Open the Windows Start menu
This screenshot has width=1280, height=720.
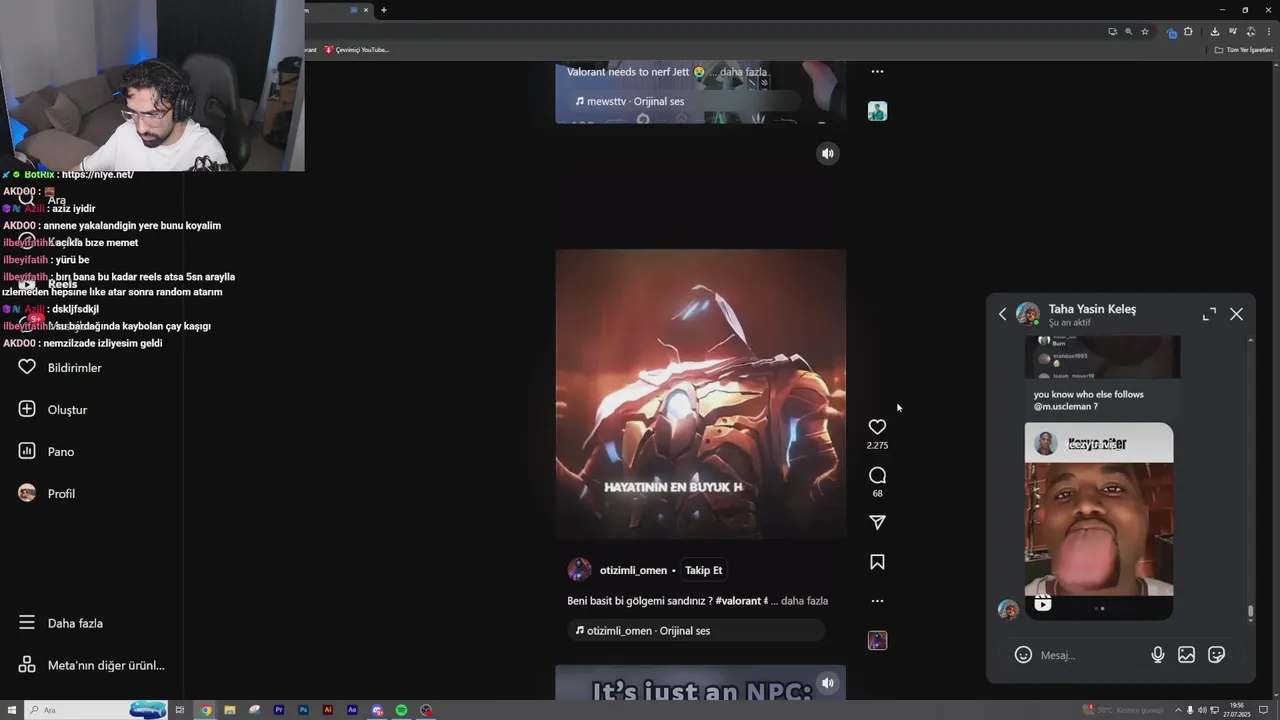(x=12, y=710)
